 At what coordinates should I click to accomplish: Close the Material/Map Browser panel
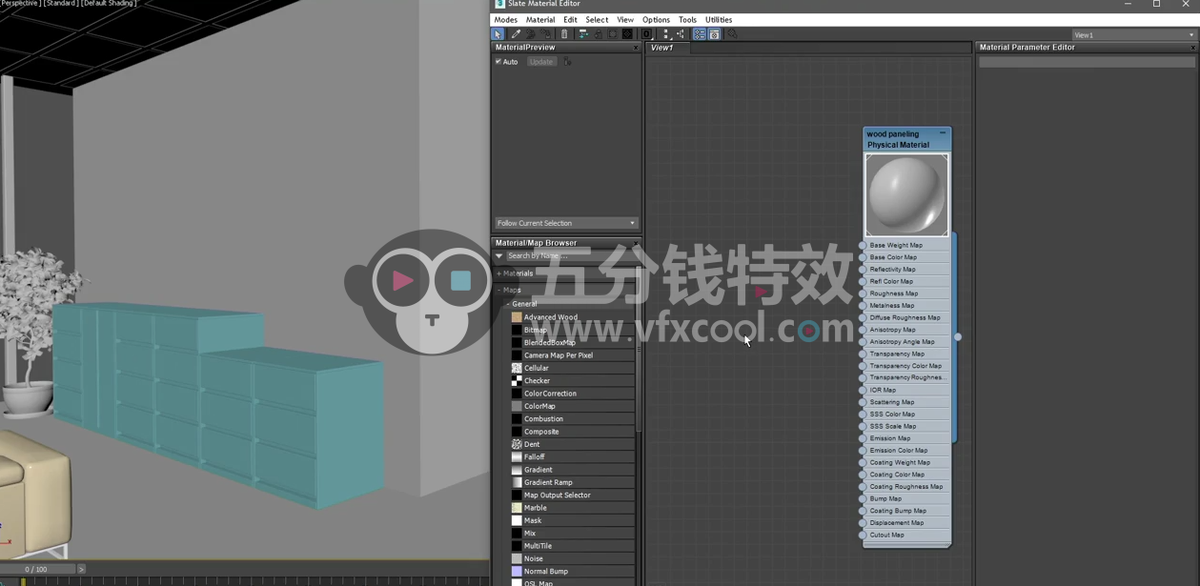pyautogui.click(x=636, y=243)
